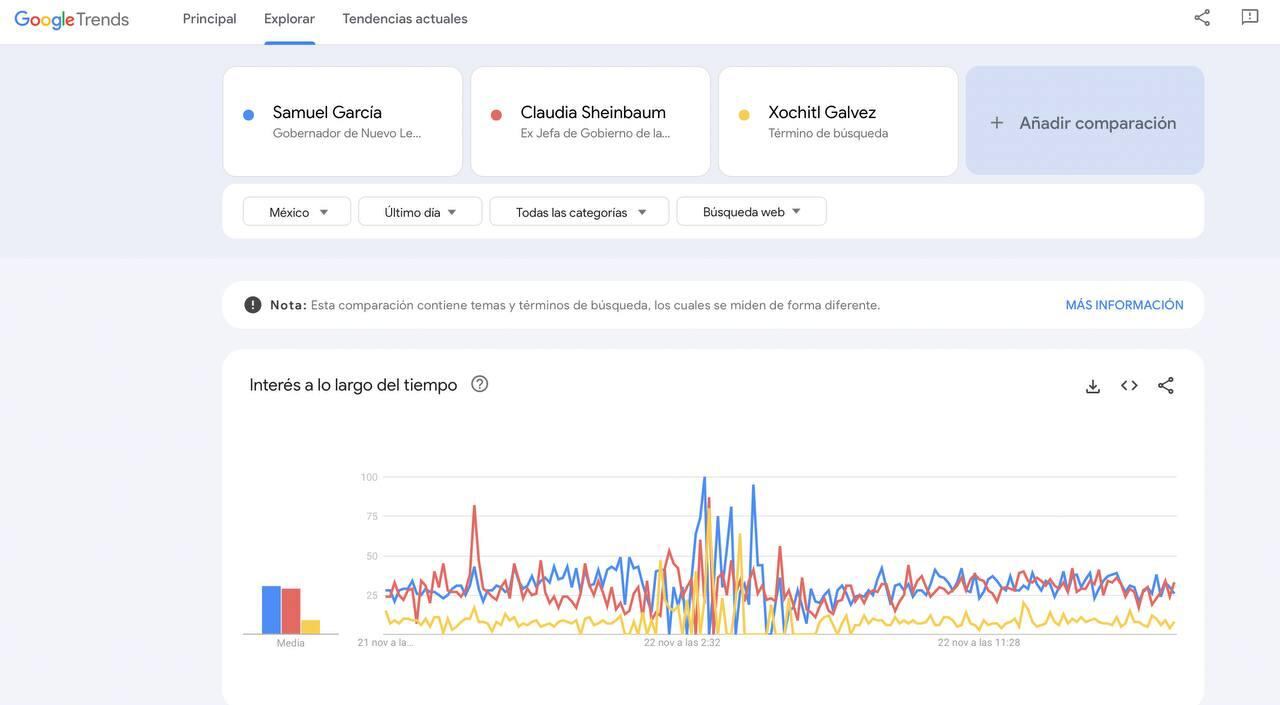Click the red dot for Claudia Sheinbaum
1280x705 pixels.
click(x=492, y=112)
